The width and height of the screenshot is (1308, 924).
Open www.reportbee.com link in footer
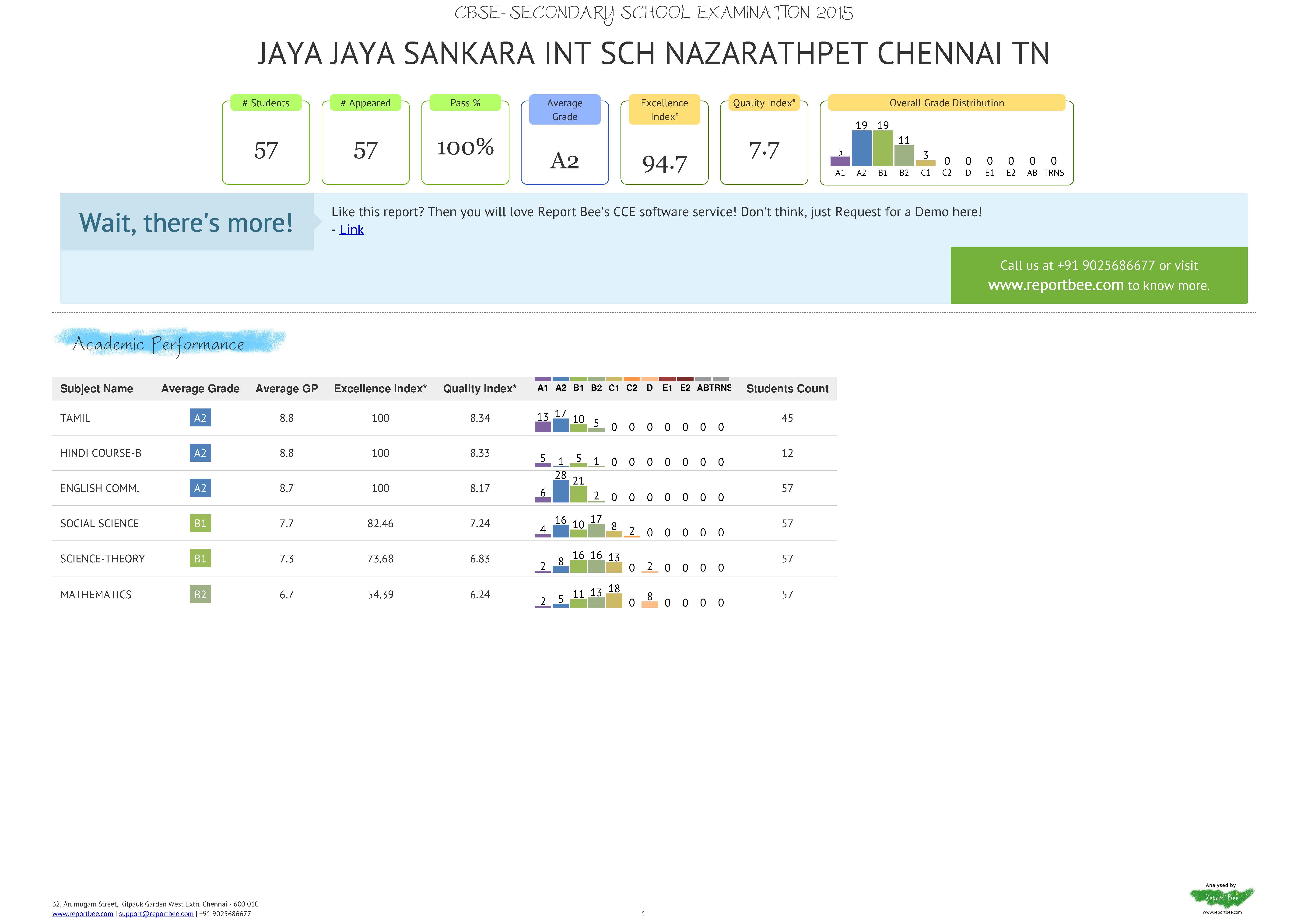pos(83,914)
